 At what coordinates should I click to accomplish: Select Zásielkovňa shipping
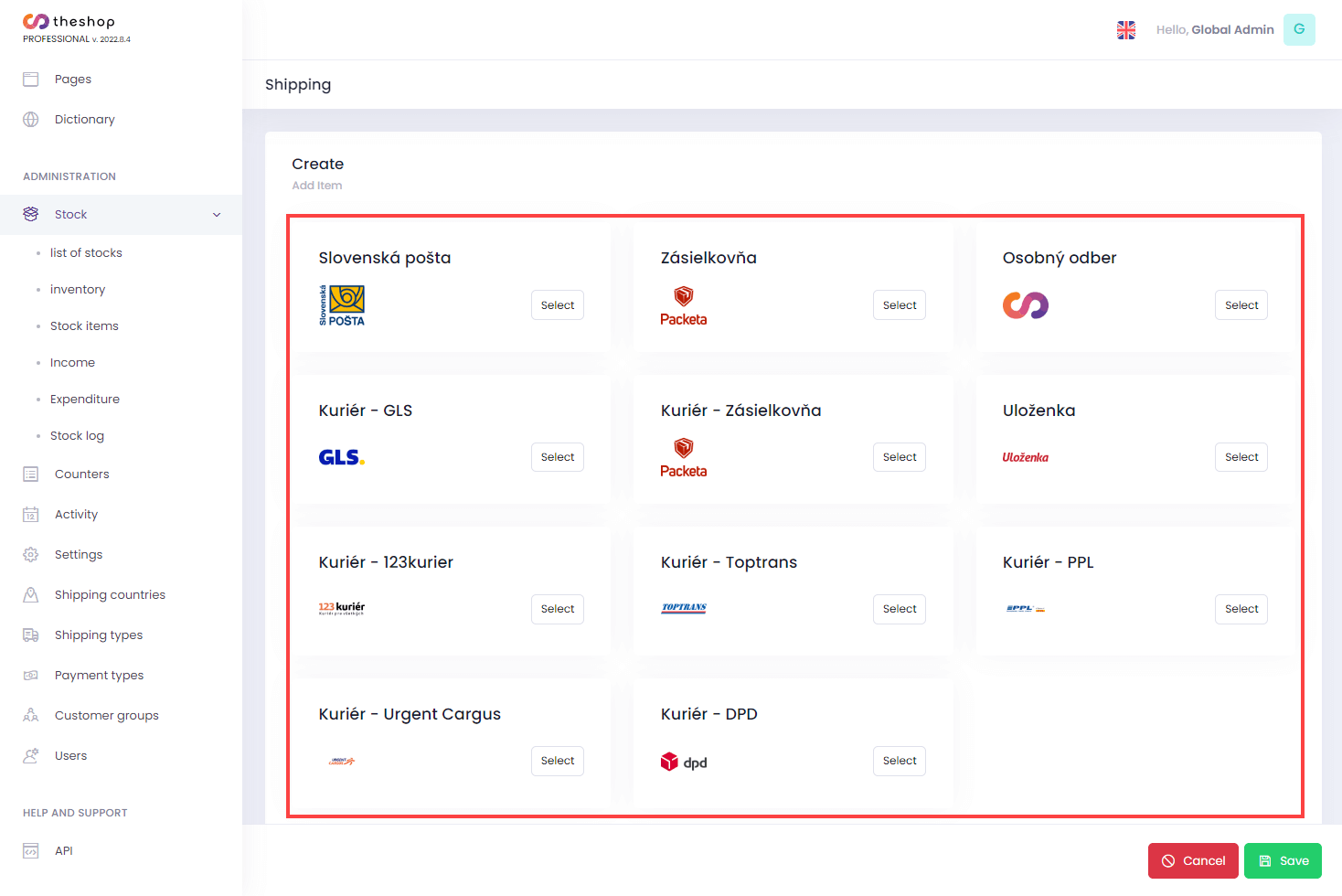click(x=900, y=305)
